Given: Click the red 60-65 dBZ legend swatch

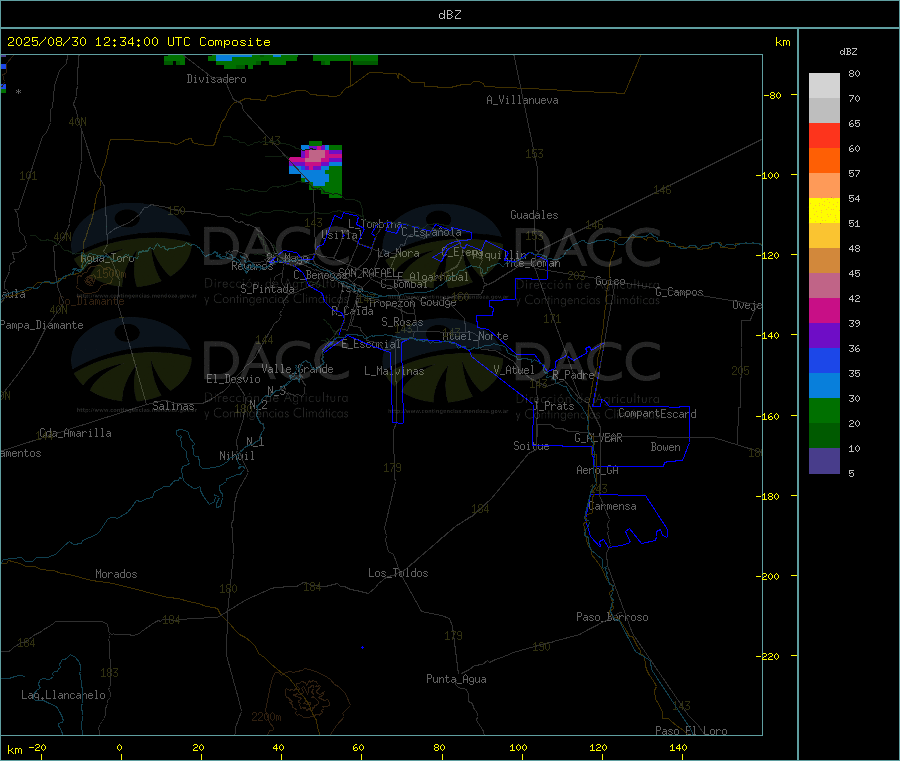Looking at the screenshot, I should click(824, 135).
